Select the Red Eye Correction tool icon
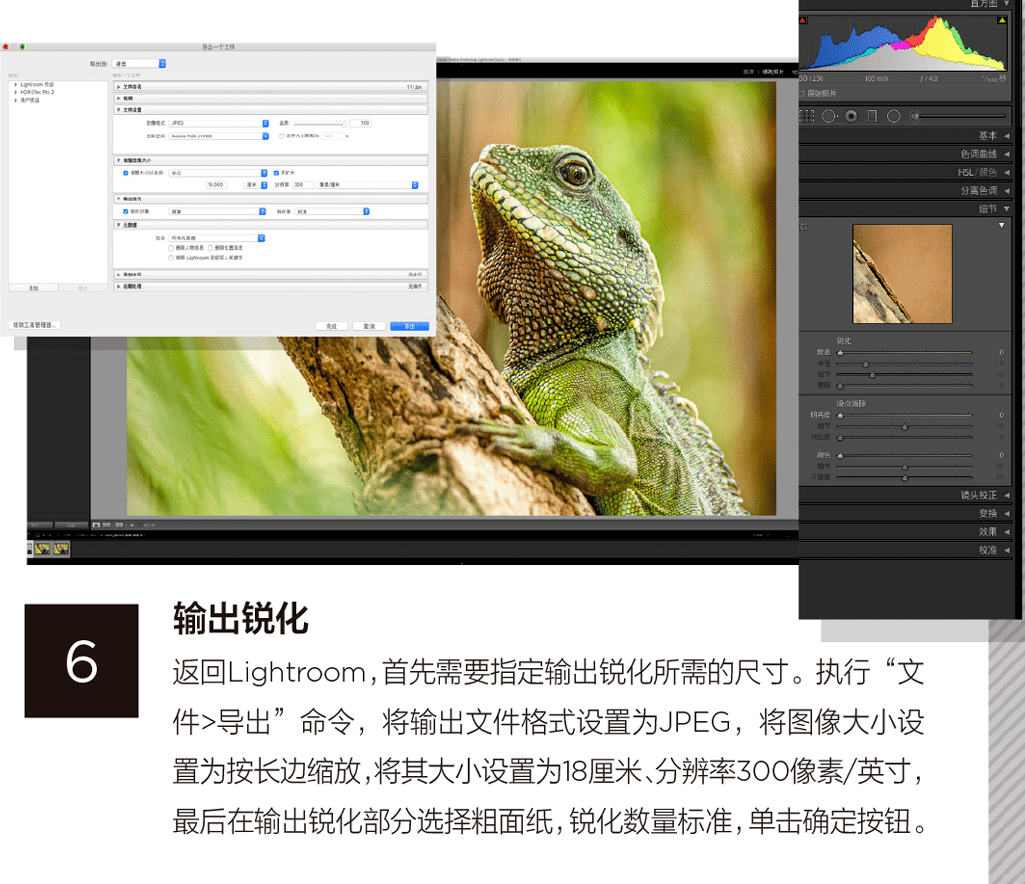 click(851, 116)
